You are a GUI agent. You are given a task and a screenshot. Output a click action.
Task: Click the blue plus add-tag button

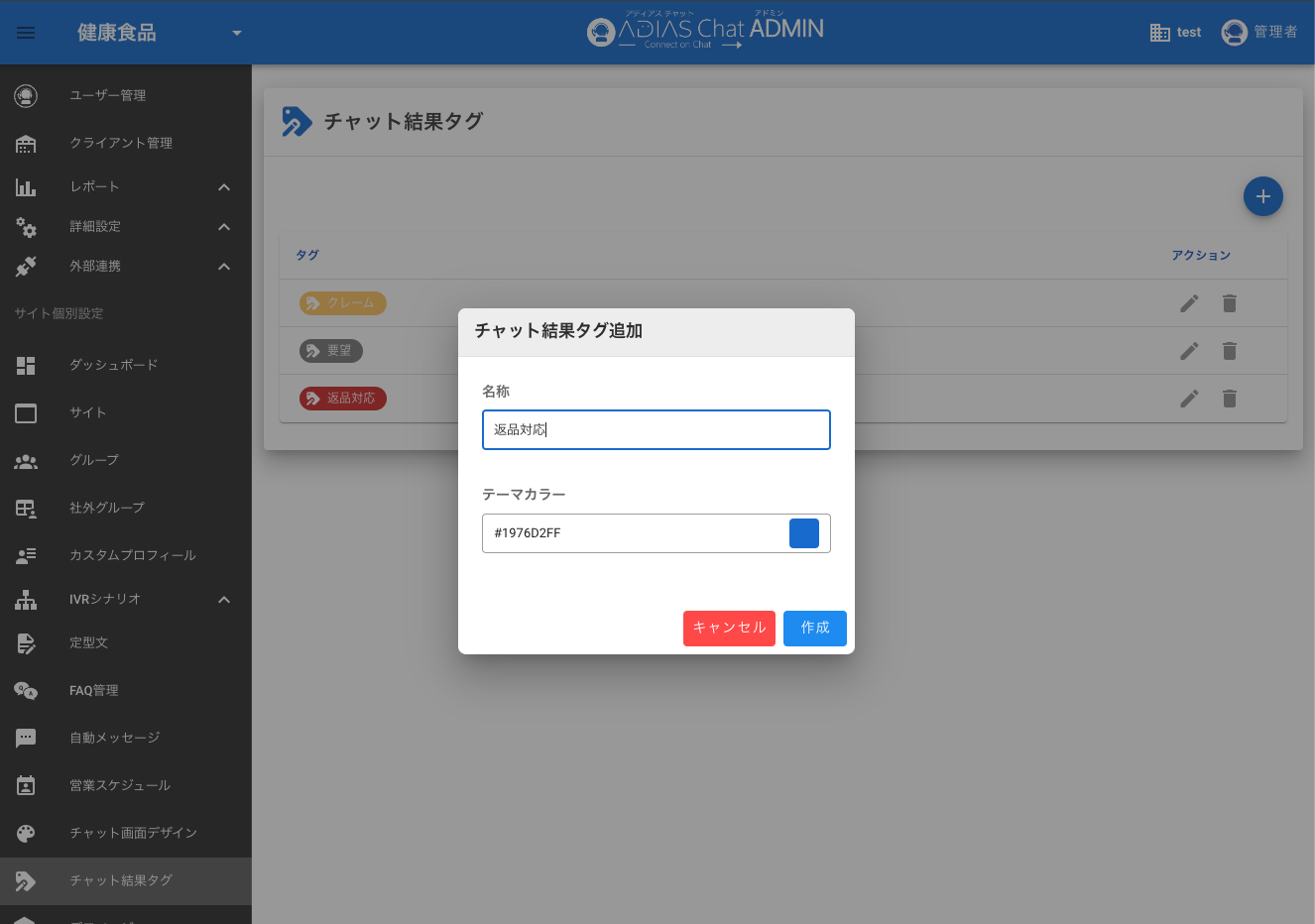click(1262, 196)
